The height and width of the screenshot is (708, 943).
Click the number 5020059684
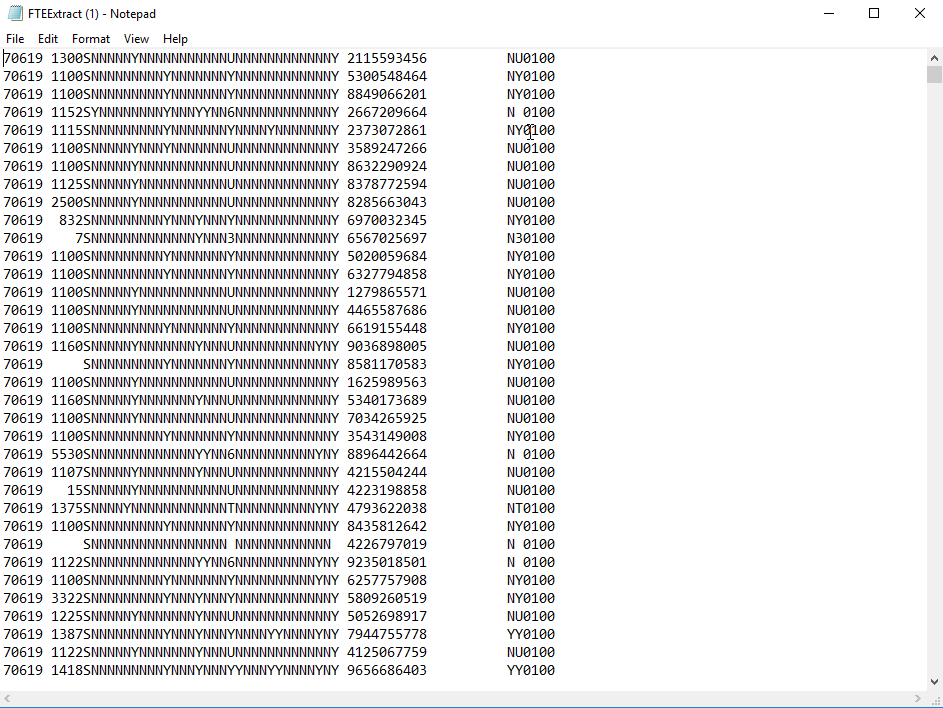(x=387, y=256)
